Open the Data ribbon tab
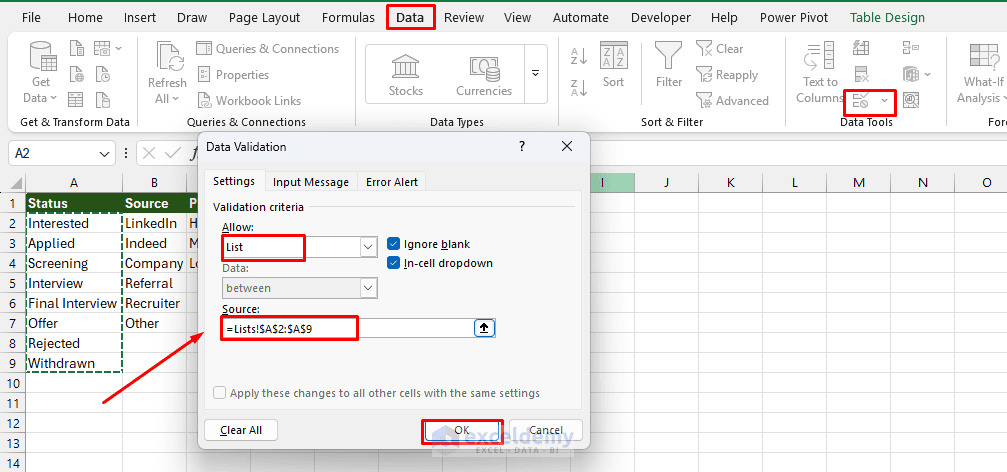The image size is (1007, 472). pyautogui.click(x=410, y=17)
